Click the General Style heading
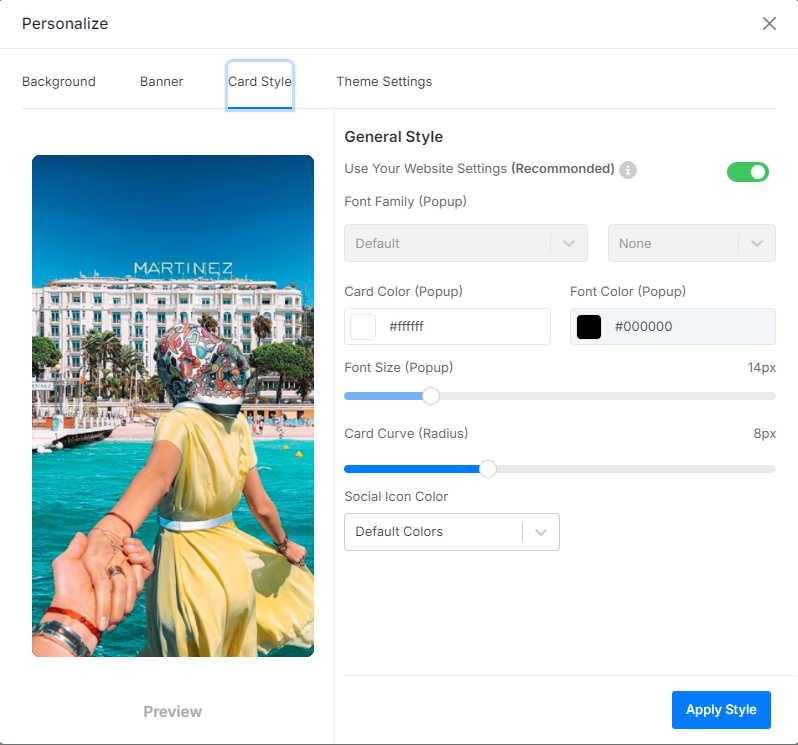Screen dimensions: 798x745 pyautogui.click(x=393, y=137)
